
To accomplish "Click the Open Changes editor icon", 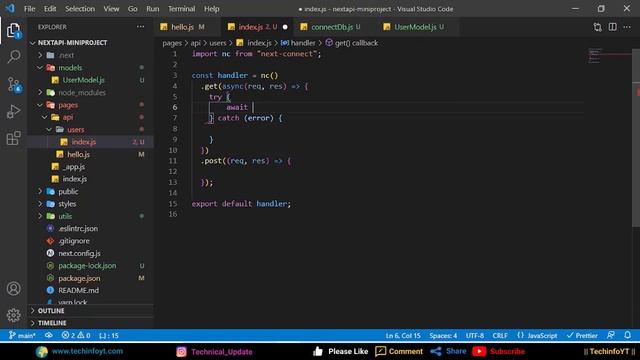I will [598, 27].
